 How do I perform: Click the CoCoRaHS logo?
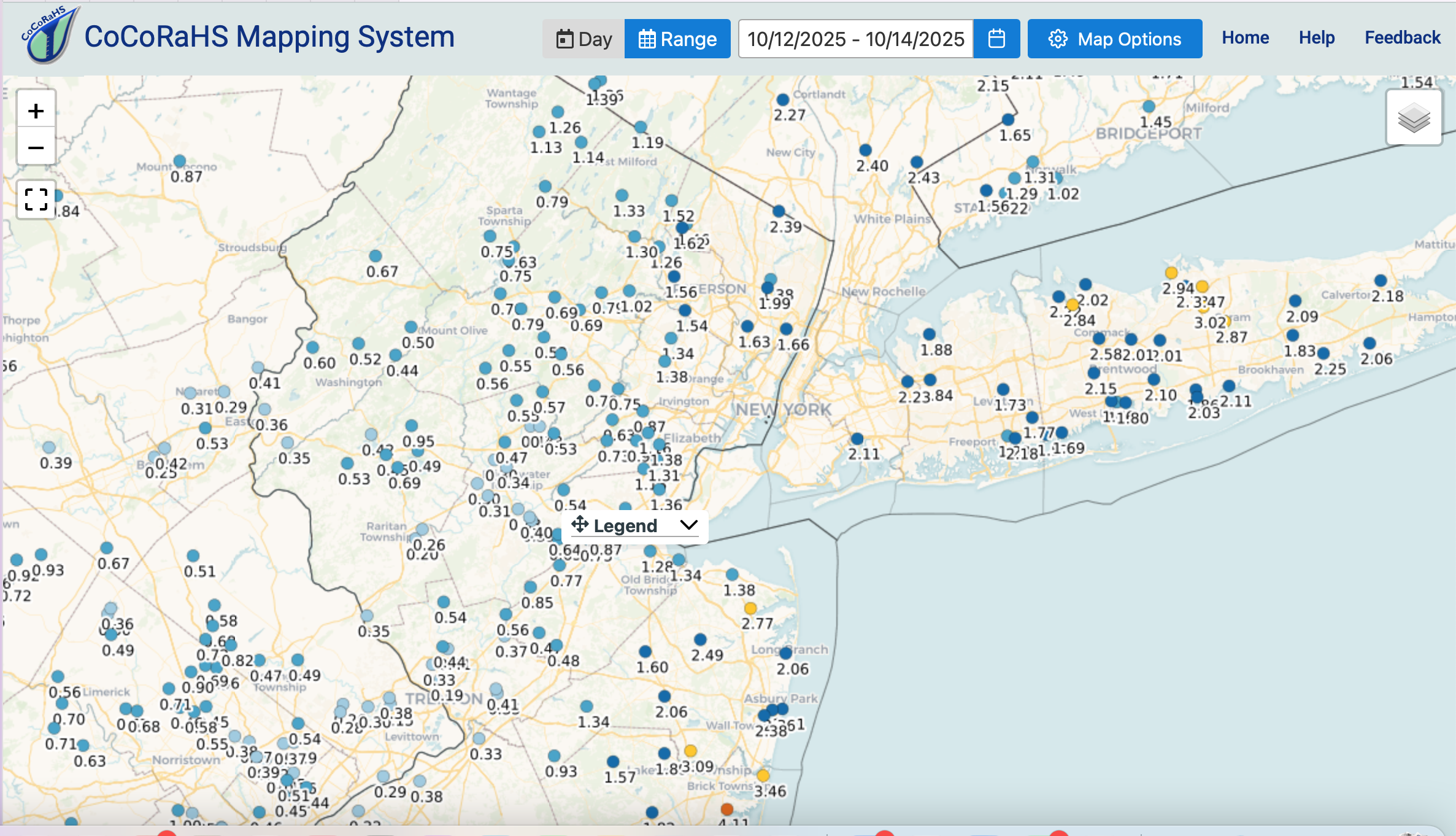click(49, 36)
